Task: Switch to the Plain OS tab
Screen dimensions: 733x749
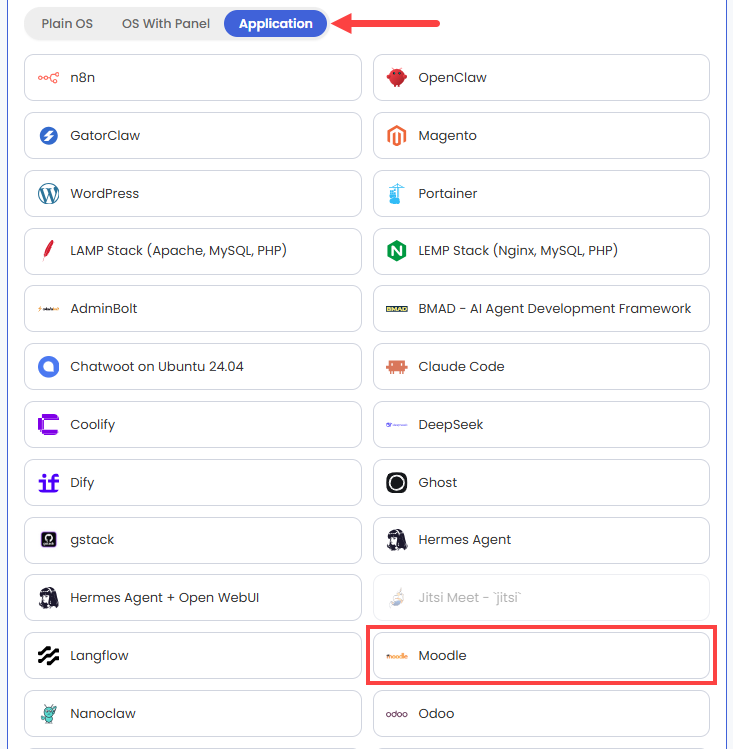Action: [x=67, y=23]
